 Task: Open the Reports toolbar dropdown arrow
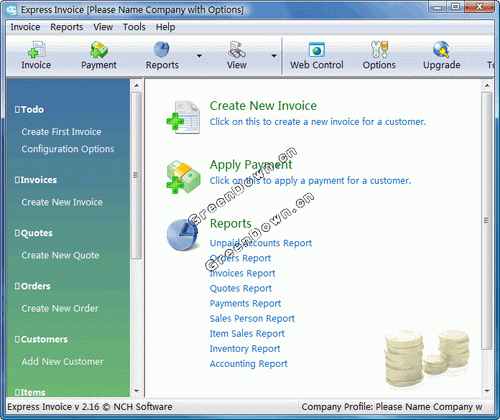point(199,56)
